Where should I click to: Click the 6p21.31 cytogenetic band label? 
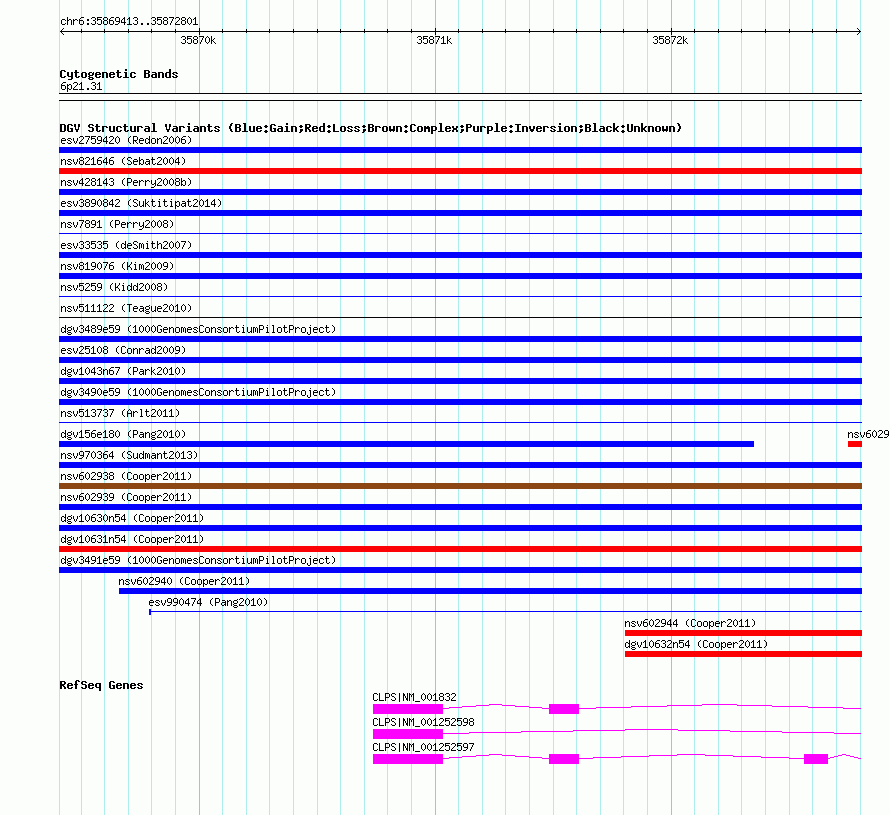(x=81, y=86)
